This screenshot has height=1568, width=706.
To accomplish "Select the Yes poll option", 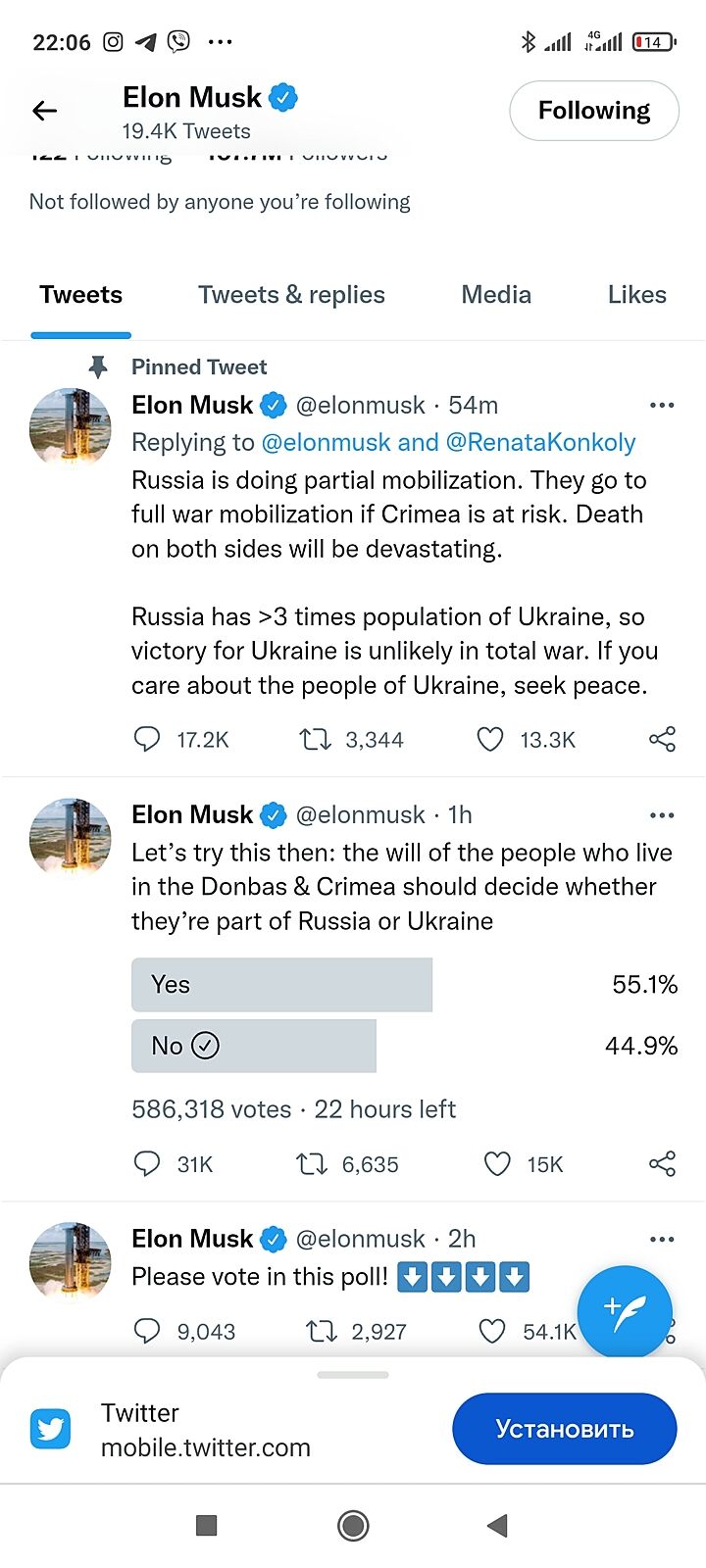I will click(x=281, y=985).
